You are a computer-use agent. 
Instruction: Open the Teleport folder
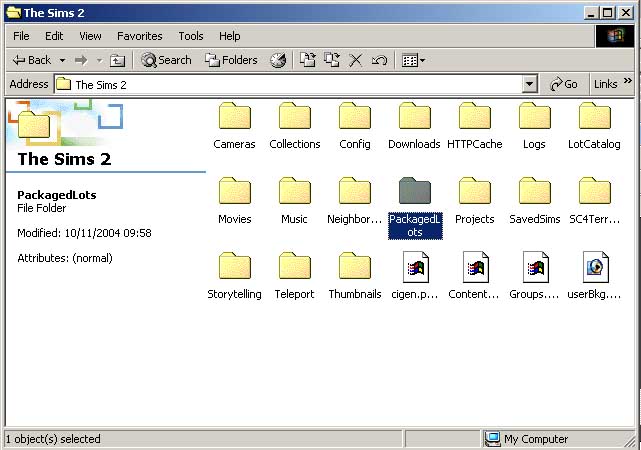click(294, 276)
